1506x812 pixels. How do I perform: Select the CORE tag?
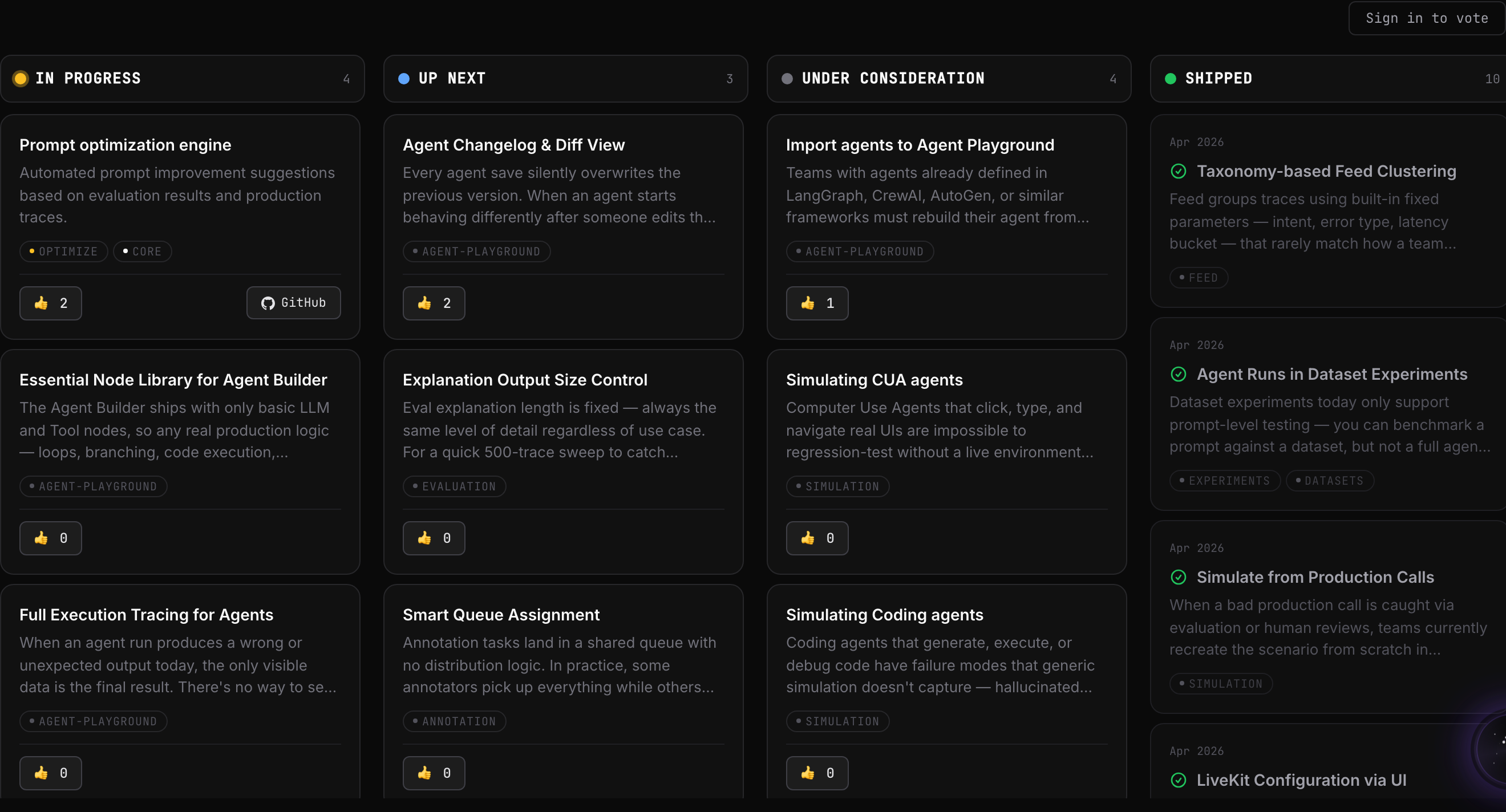pyautogui.click(x=142, y=251)
